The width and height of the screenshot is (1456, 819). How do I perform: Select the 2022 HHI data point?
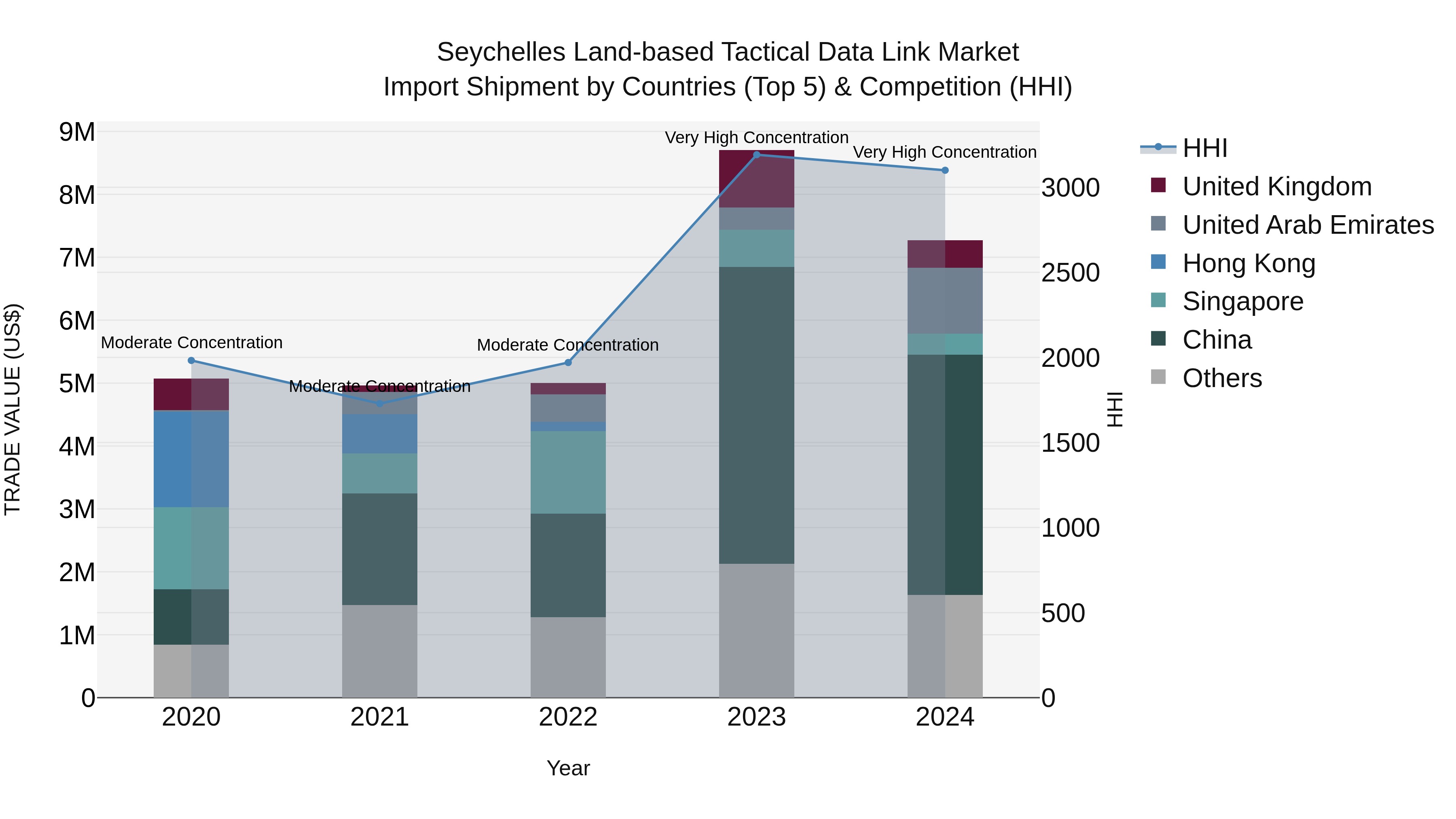coord(568,363)
